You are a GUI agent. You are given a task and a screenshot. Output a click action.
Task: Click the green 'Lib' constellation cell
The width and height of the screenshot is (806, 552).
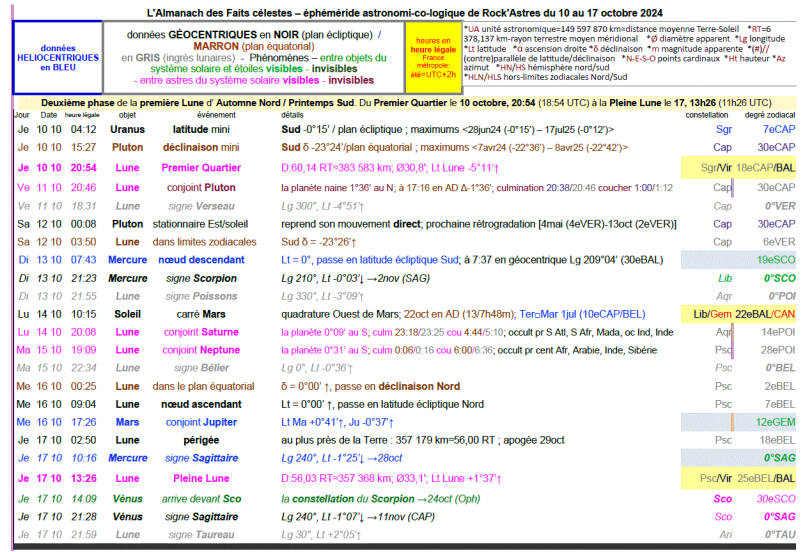click(725, 279)
